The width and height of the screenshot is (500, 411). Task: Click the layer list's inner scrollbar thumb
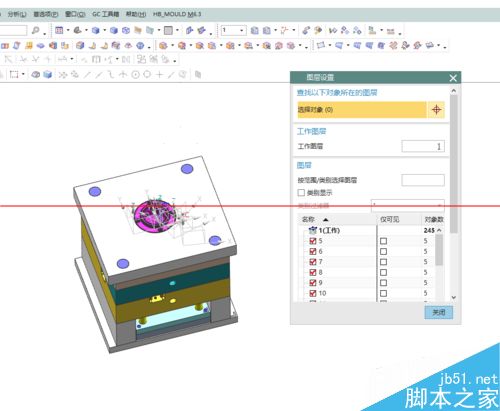pos(439,250)
